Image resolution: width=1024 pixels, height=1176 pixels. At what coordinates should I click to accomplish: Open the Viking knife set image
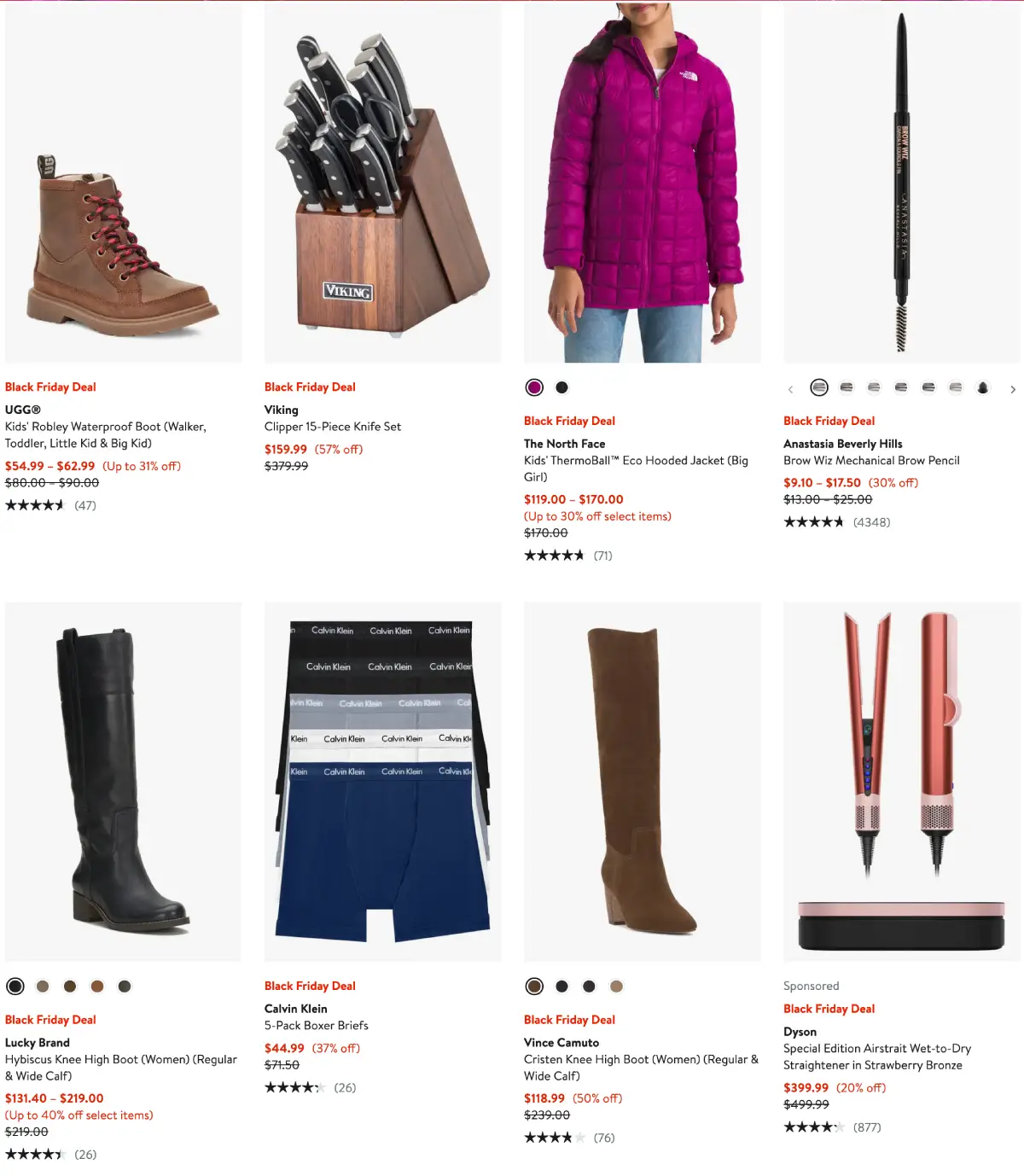coord(383,182)
